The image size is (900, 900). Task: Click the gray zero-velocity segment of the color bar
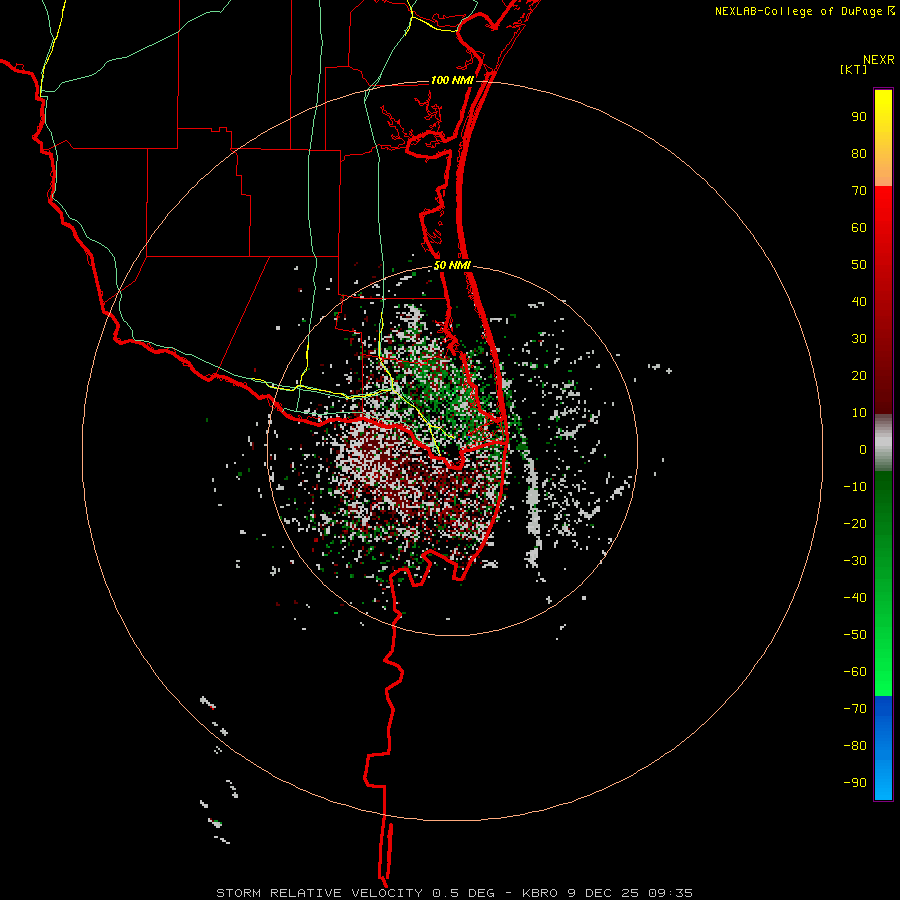[x=883, y=443]
